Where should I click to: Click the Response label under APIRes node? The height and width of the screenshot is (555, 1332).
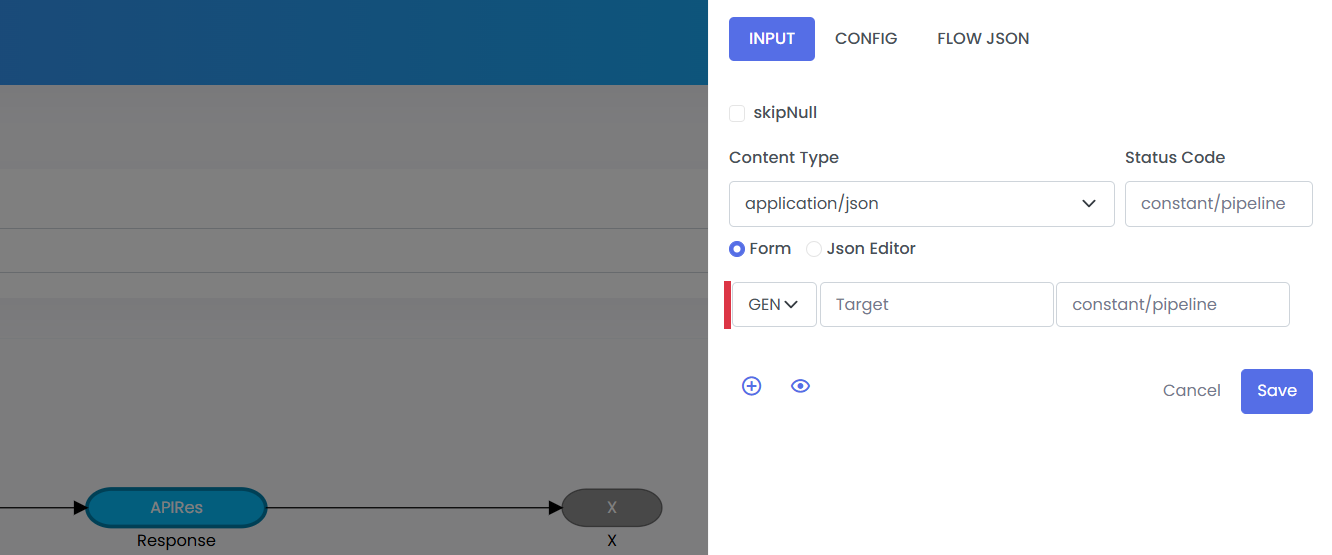176,541
